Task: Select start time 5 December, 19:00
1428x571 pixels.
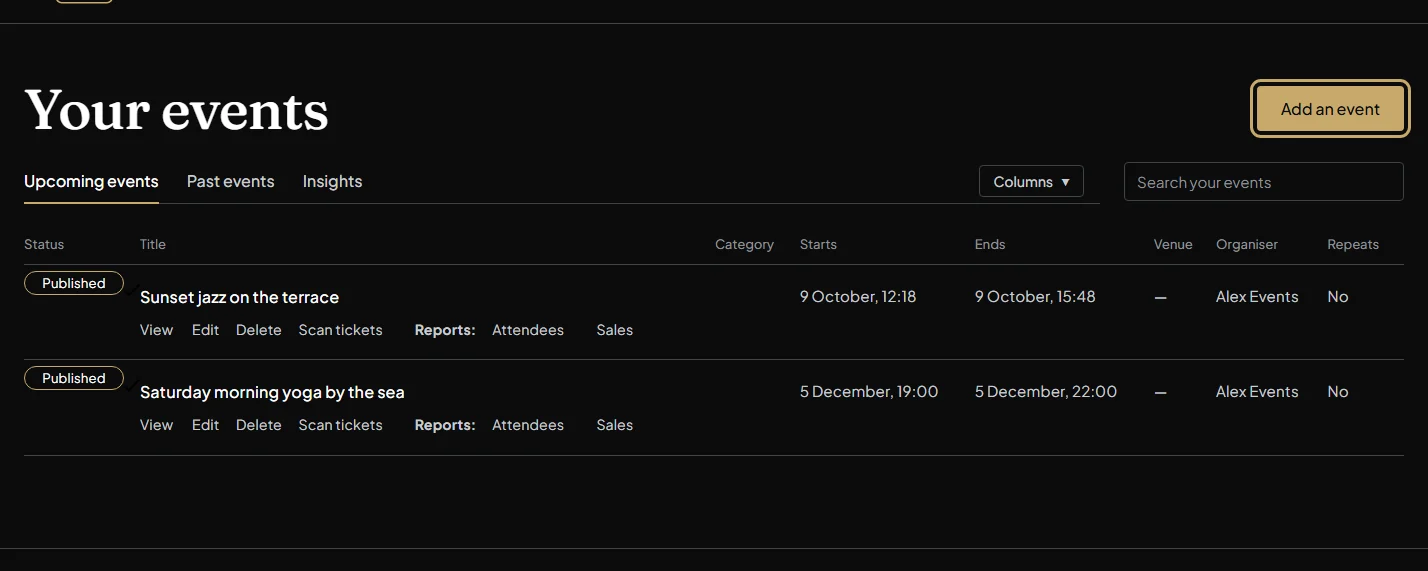Action: point(869,392)
